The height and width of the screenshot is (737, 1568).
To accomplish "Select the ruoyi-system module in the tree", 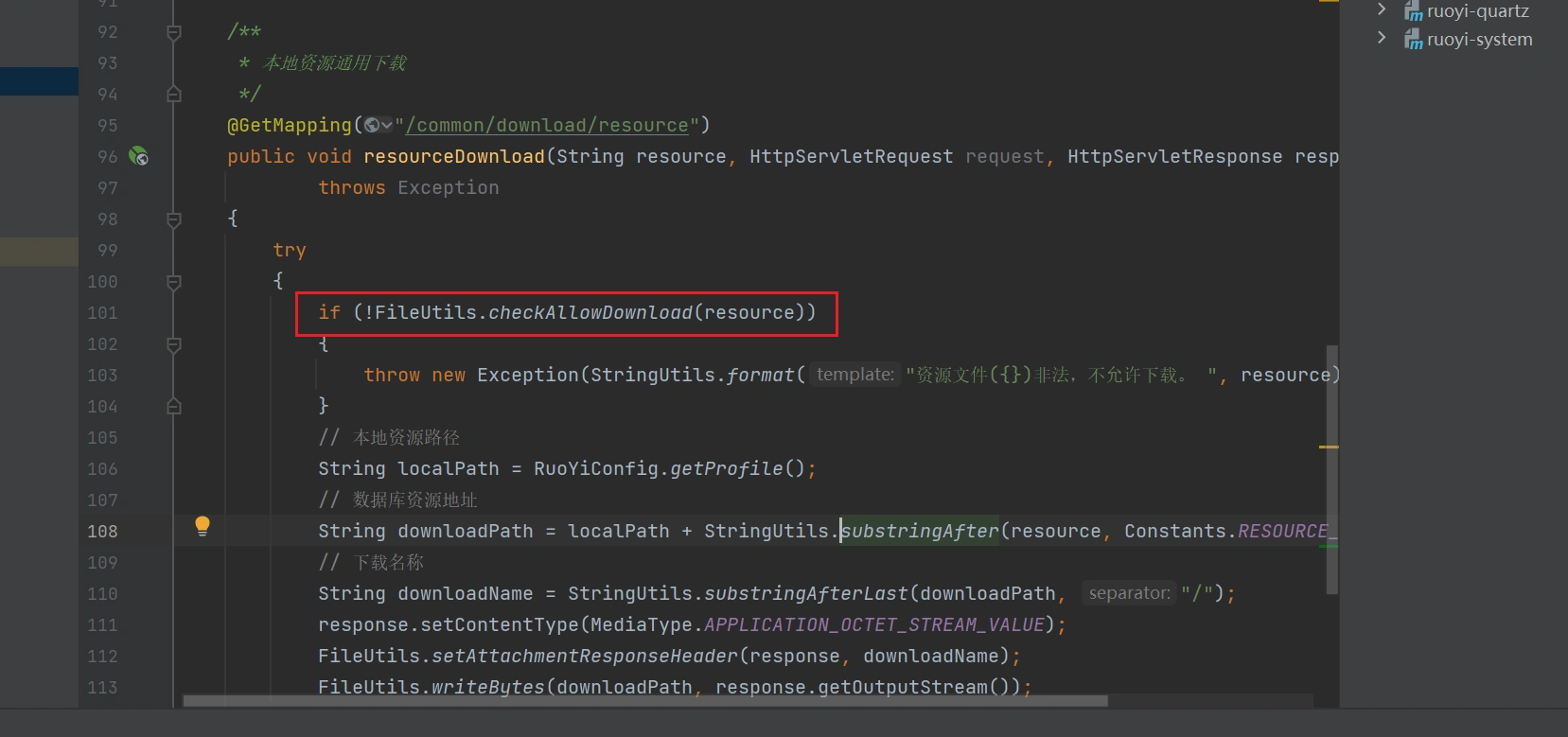I will (1479, 40).
